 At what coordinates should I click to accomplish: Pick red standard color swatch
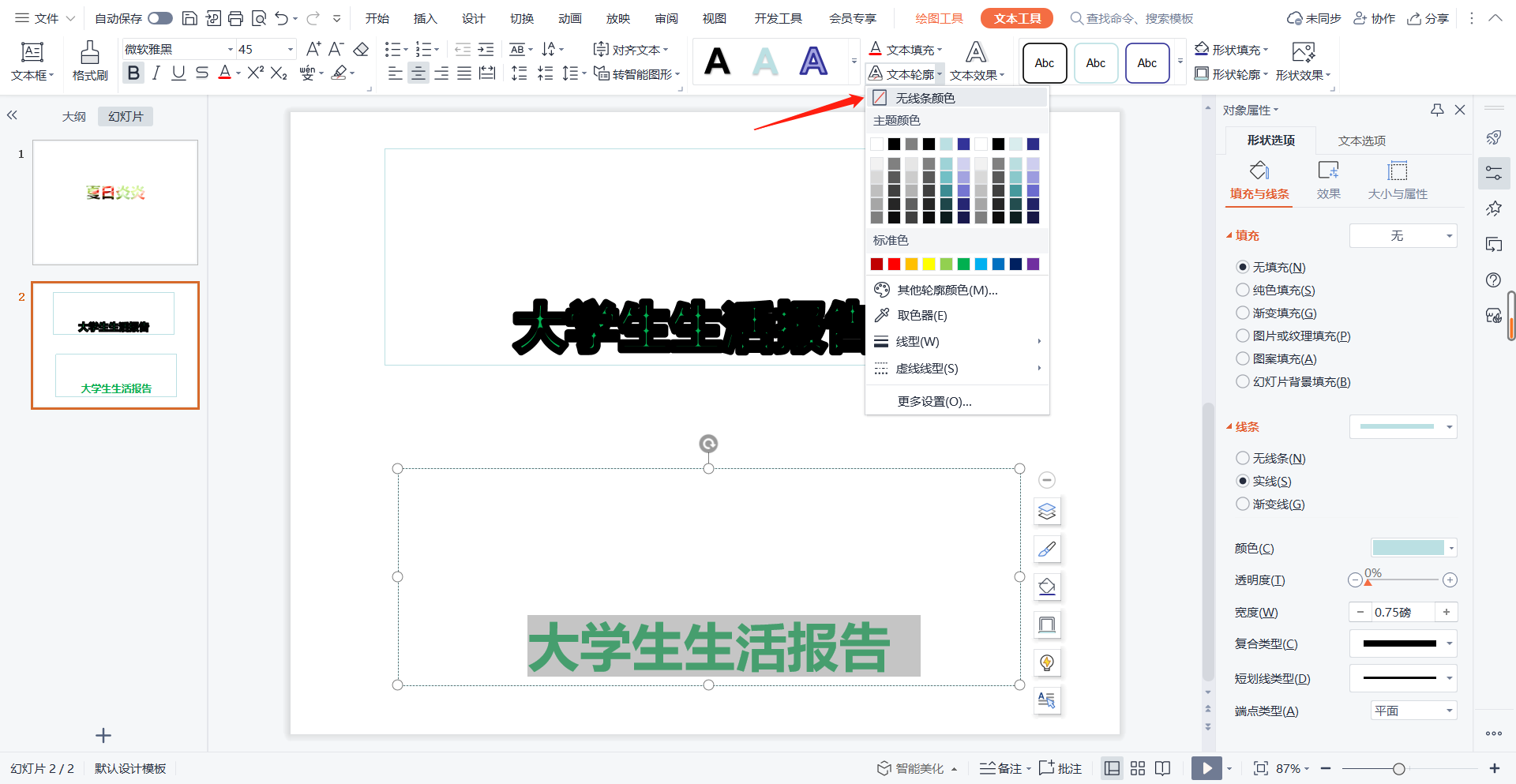point(894,264)
